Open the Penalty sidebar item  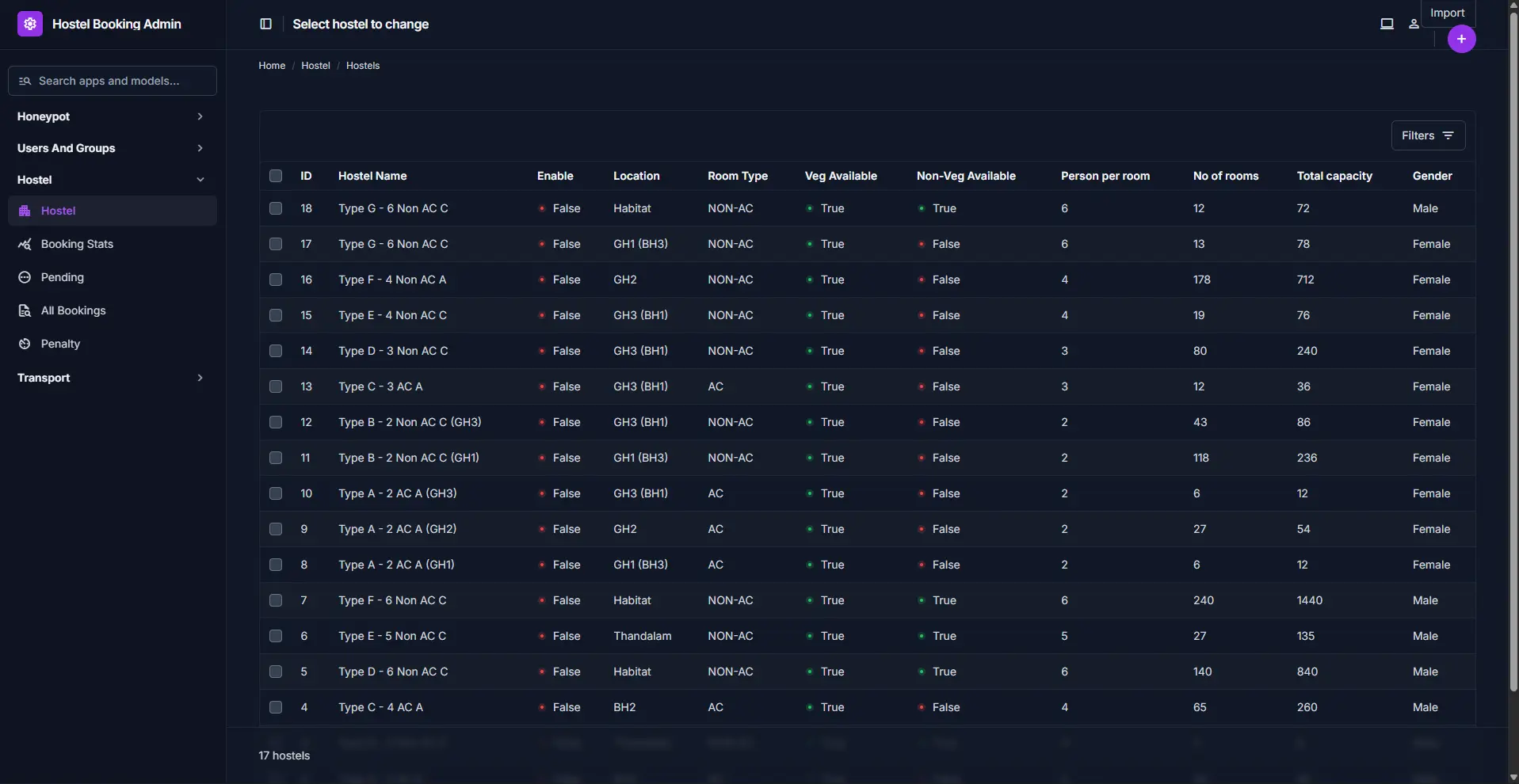[x=60, y=344]
